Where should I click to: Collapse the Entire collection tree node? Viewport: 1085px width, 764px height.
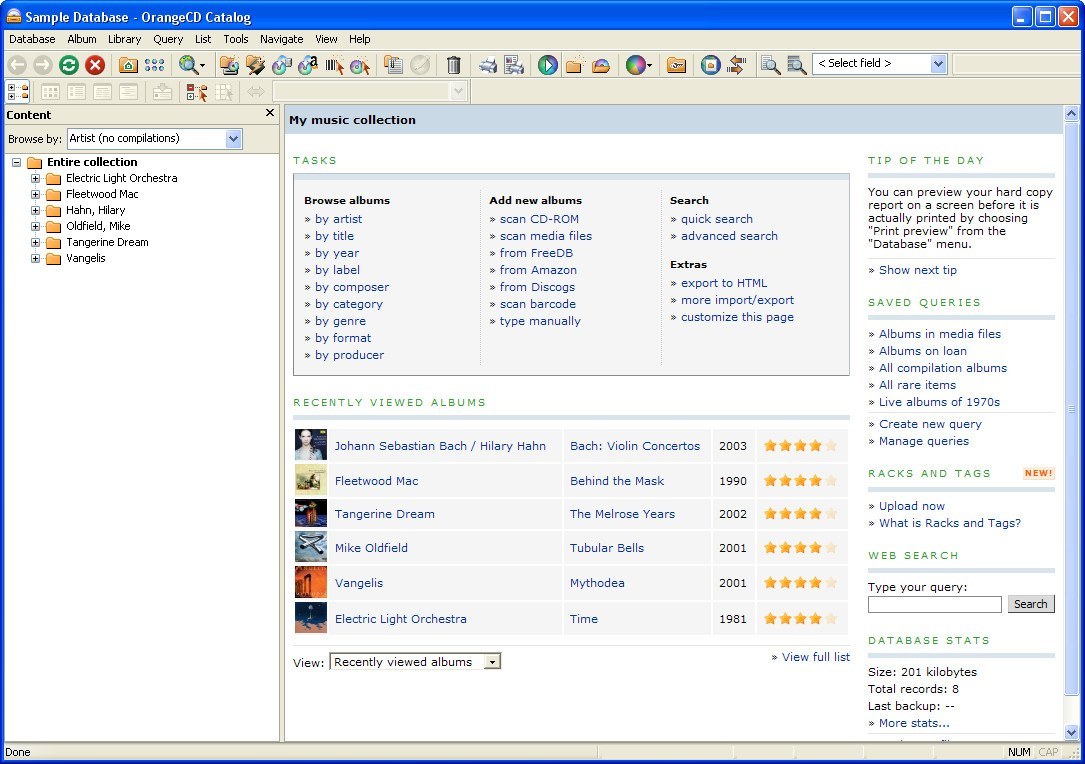(16, 163)
